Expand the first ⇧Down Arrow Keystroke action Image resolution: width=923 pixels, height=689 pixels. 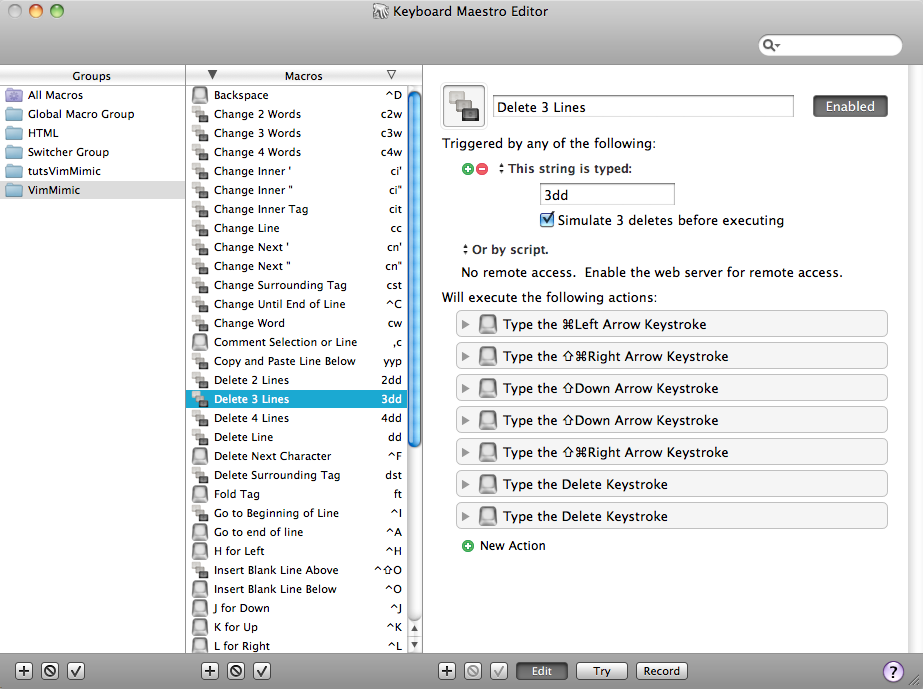466,389
